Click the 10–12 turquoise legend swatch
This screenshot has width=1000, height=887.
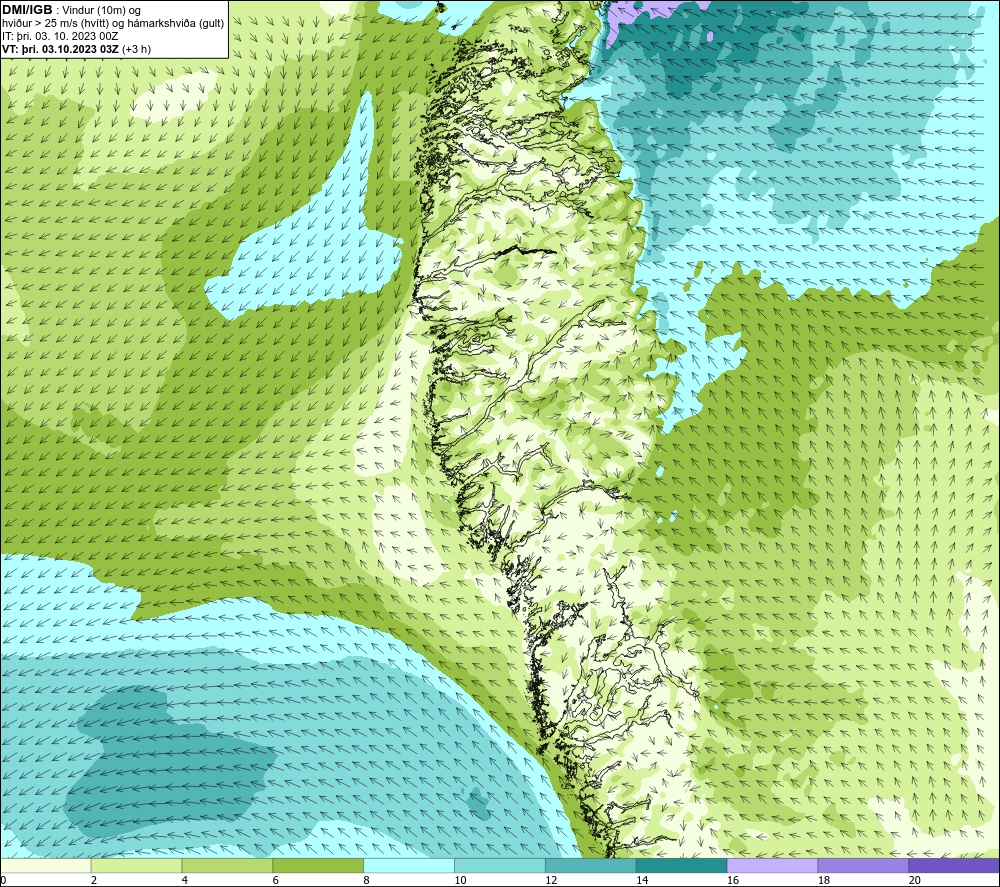tap(500, 865)
